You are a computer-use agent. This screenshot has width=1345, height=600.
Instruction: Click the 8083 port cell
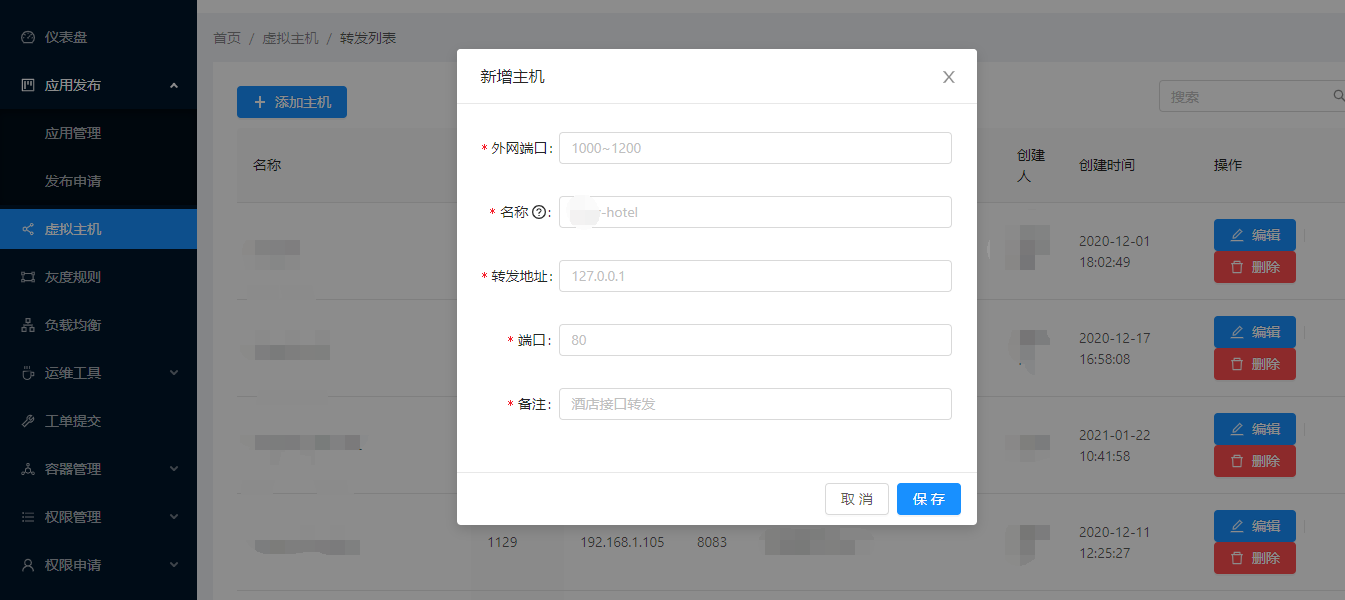point(712,542)
